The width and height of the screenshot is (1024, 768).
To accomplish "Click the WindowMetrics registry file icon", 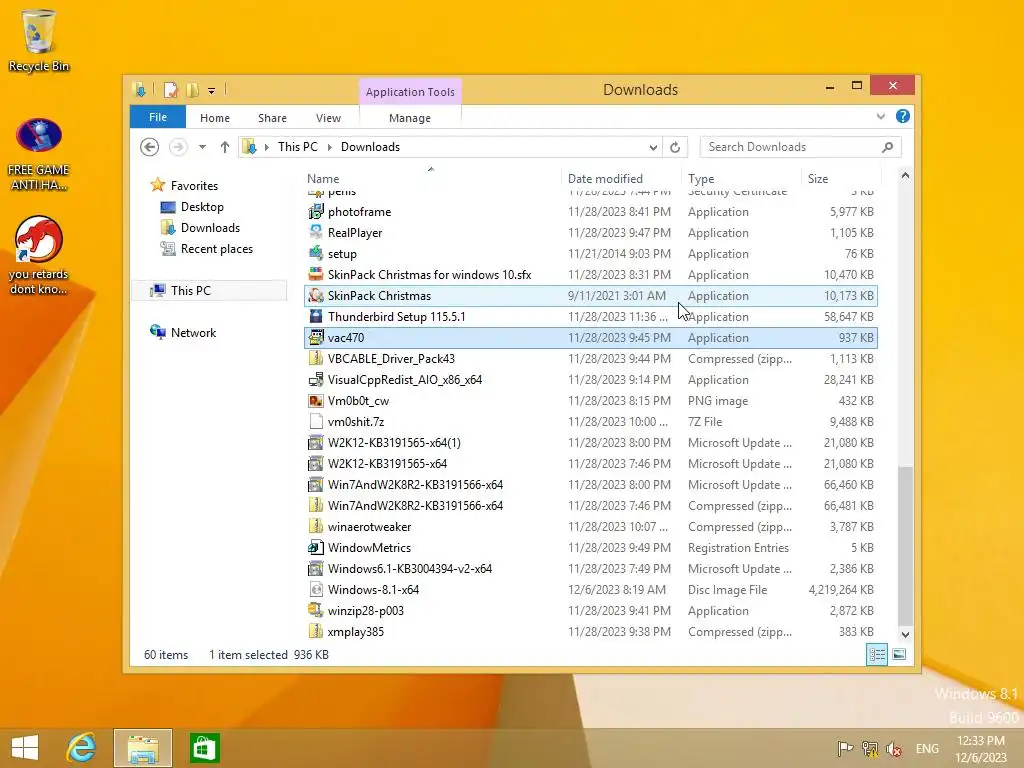I will click(315, 547).
